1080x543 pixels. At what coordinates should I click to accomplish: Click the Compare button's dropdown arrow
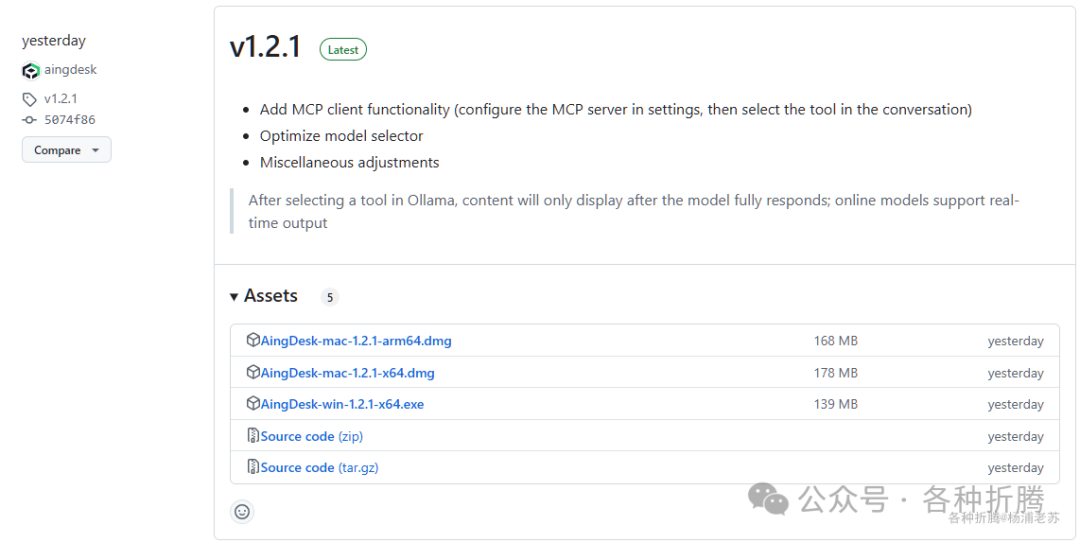point(96,151)
